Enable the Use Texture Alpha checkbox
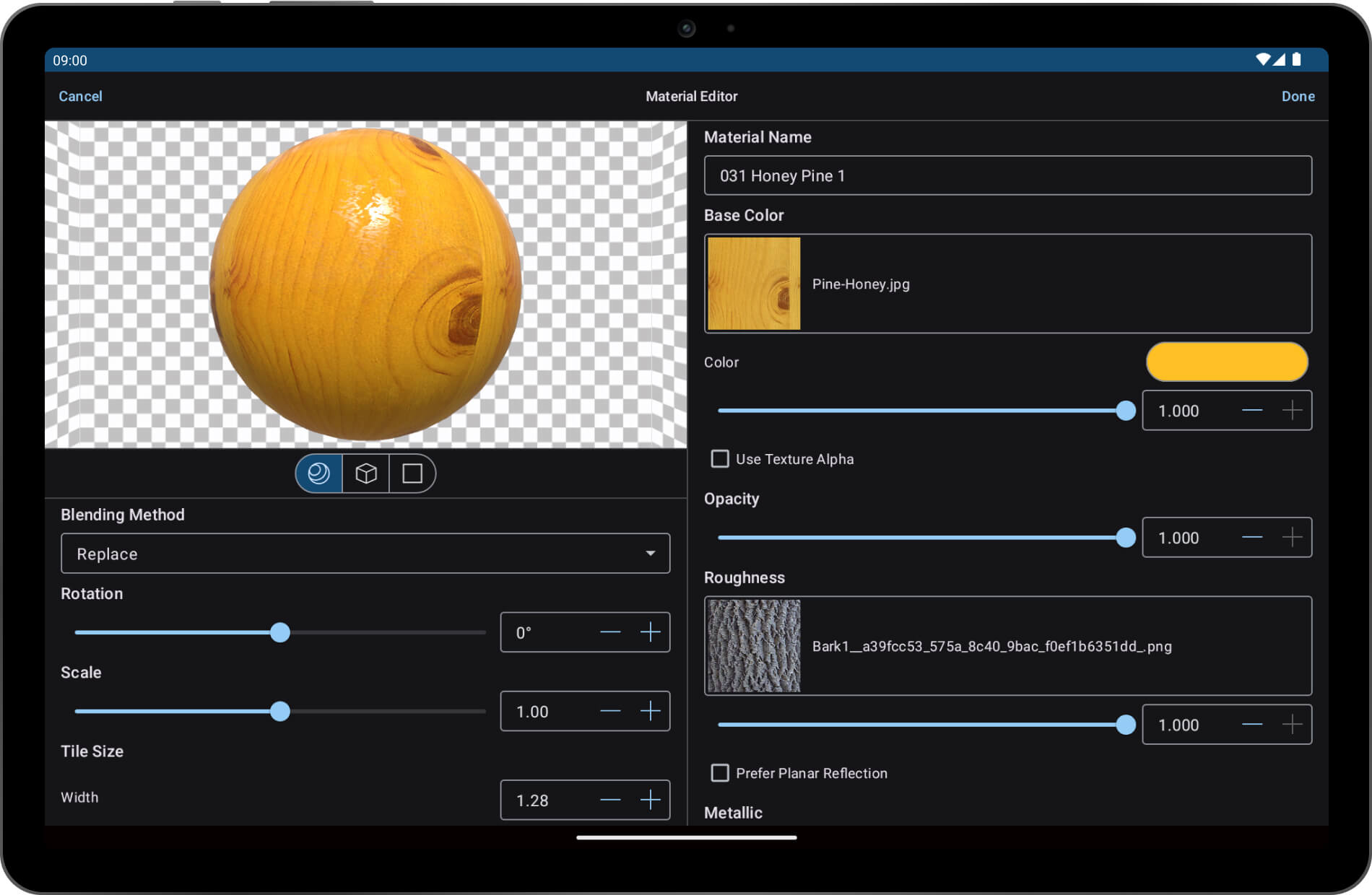The width and height of the screenshot is (1372, 895). pyautogui.click(x=720, y=459)
